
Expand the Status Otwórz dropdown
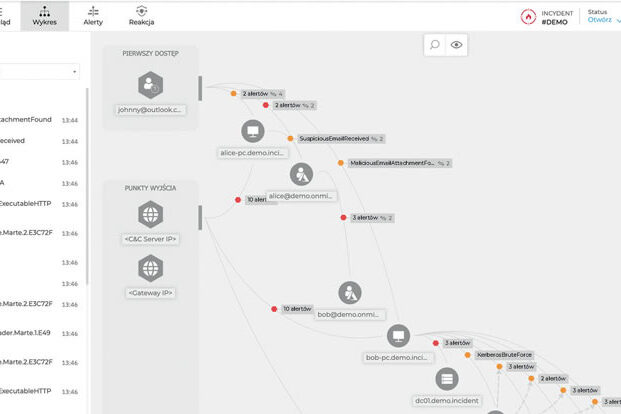click(604, 19)
